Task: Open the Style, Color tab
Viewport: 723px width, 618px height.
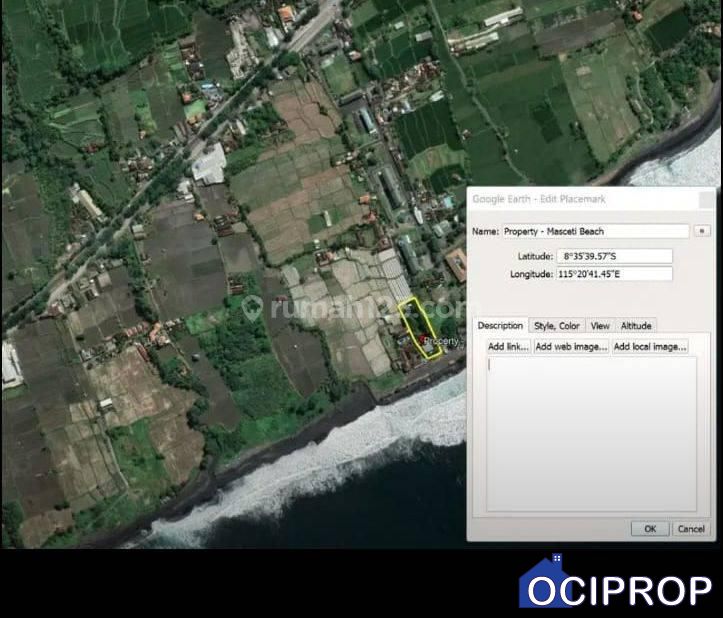Action: pos(557,325)
